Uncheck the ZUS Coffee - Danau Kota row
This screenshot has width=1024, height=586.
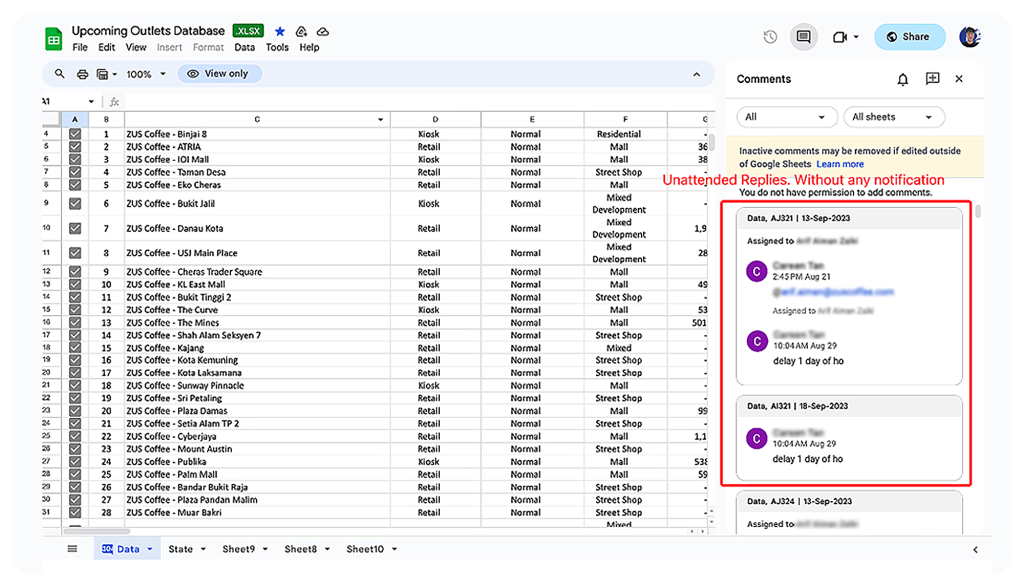pos(75,229)
